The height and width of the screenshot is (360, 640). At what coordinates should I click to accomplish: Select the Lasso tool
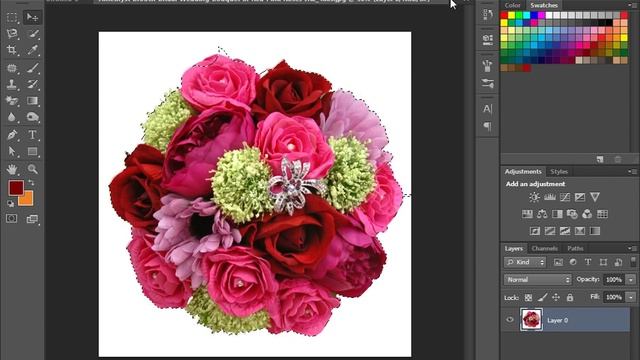[x=12, y=33]
